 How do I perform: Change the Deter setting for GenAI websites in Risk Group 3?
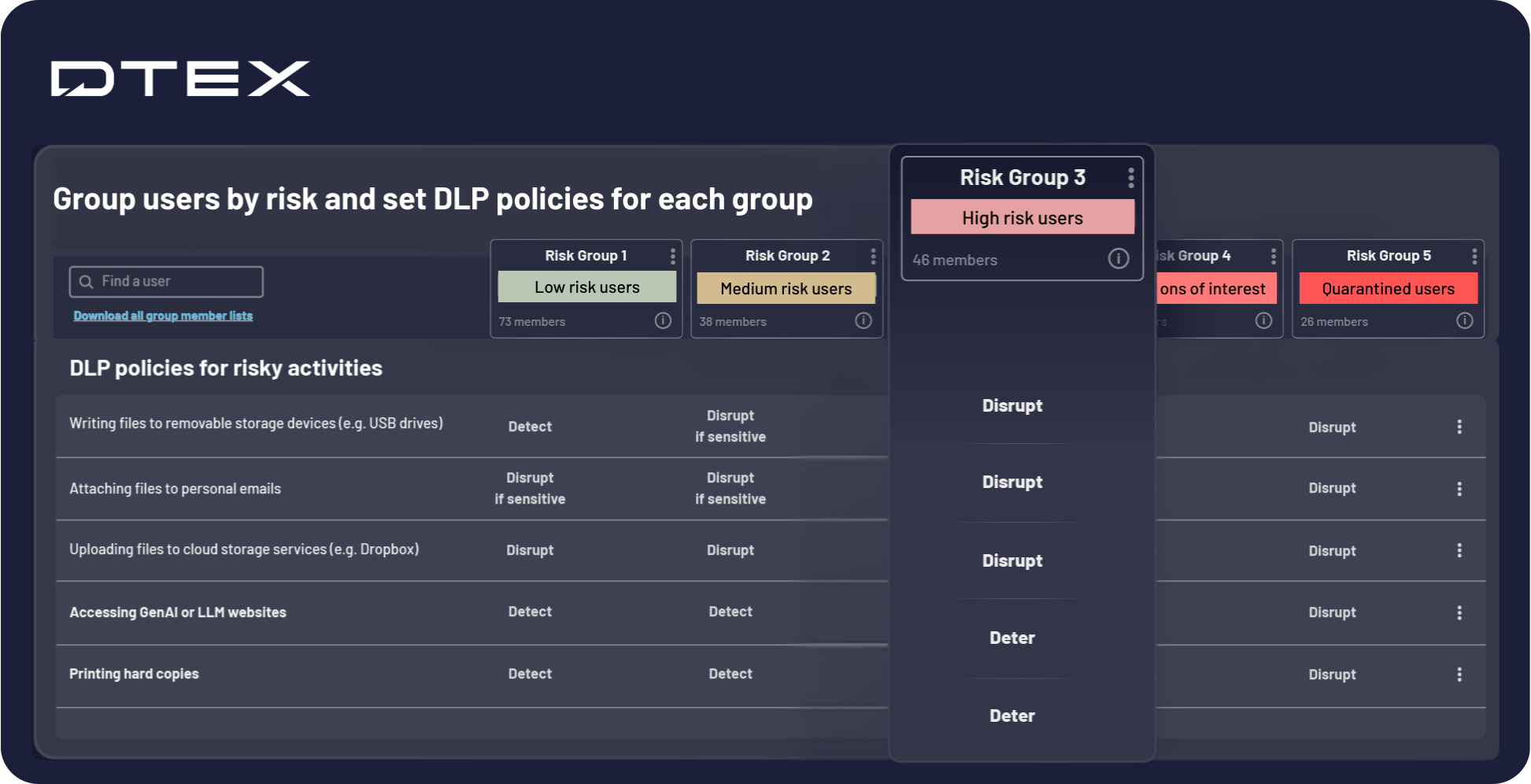[1012, 638]
